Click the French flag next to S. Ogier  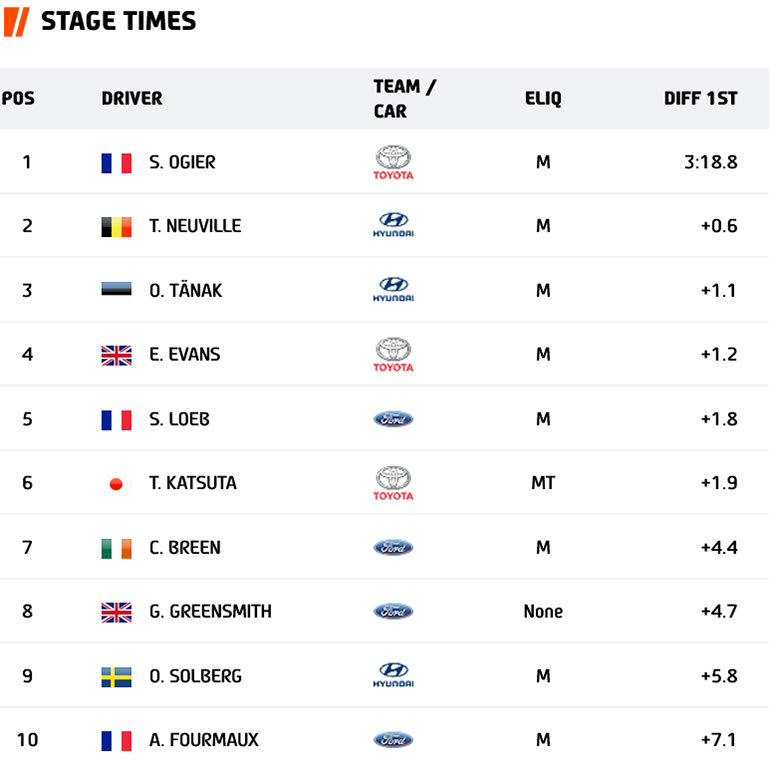click(x=116, y=163)
